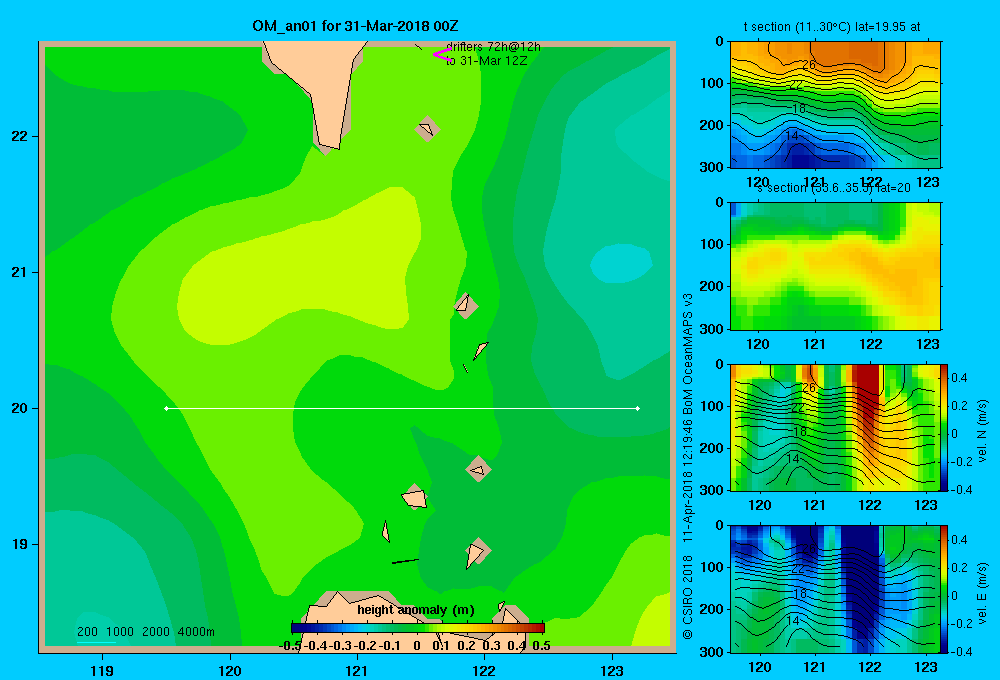
Task: Click the west endpoint of the white transect line
Action: pos(166,408)
